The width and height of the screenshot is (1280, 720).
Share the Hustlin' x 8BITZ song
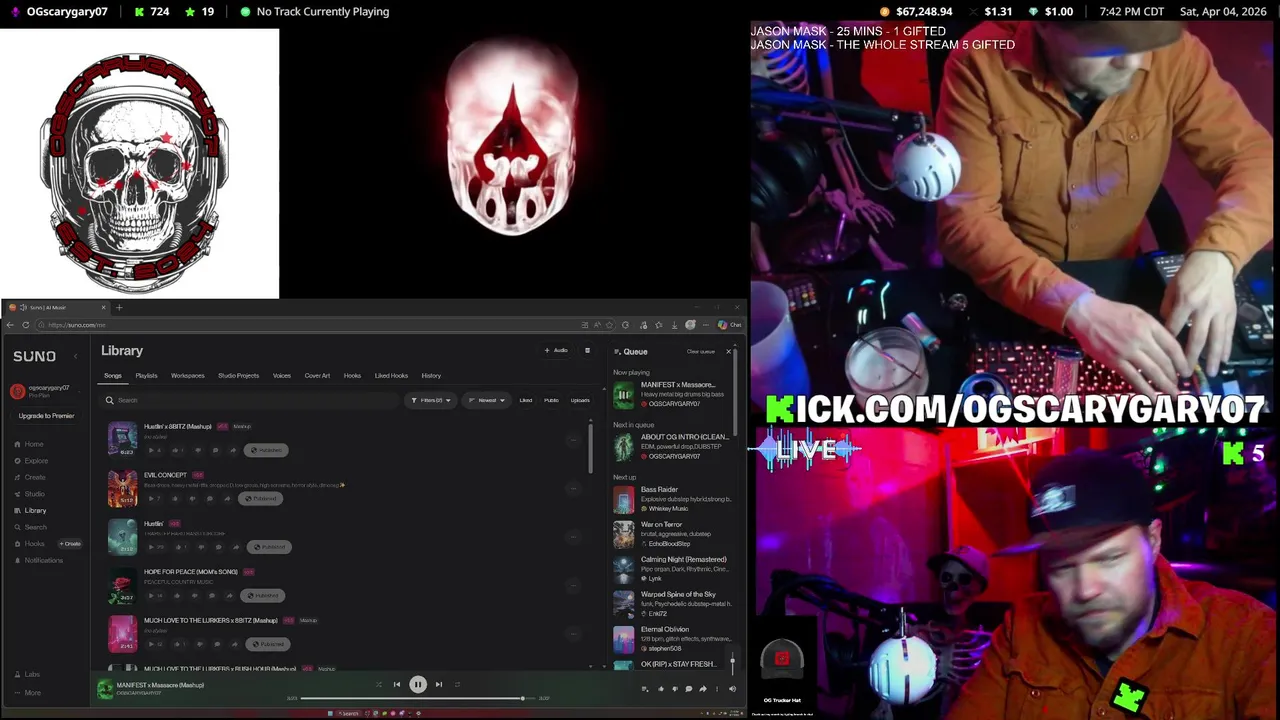(x=233, y=450)
